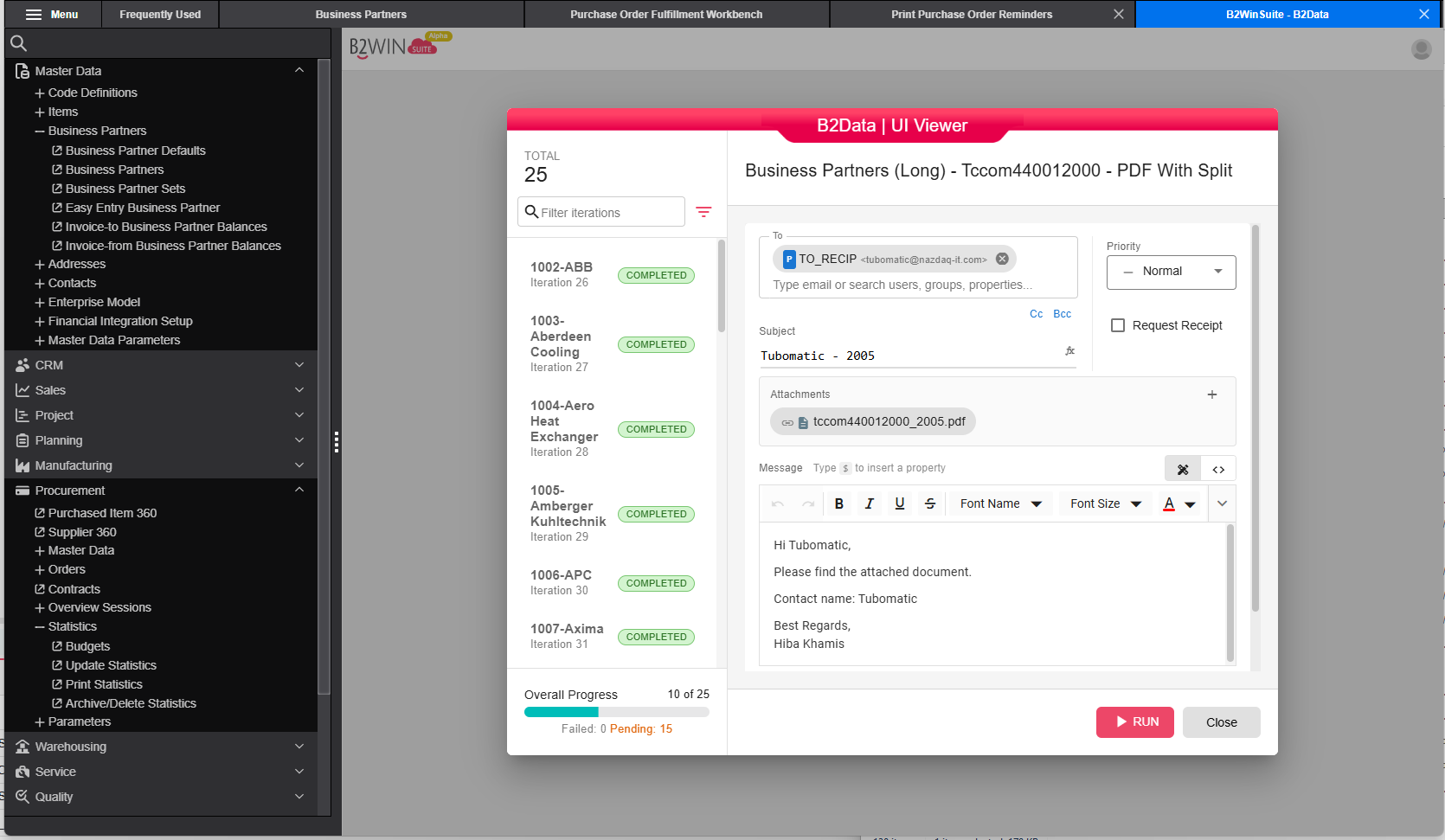Screen dimensions: 1445x840
Task: Click the Filter iterations search field
Action: (601, 212)
